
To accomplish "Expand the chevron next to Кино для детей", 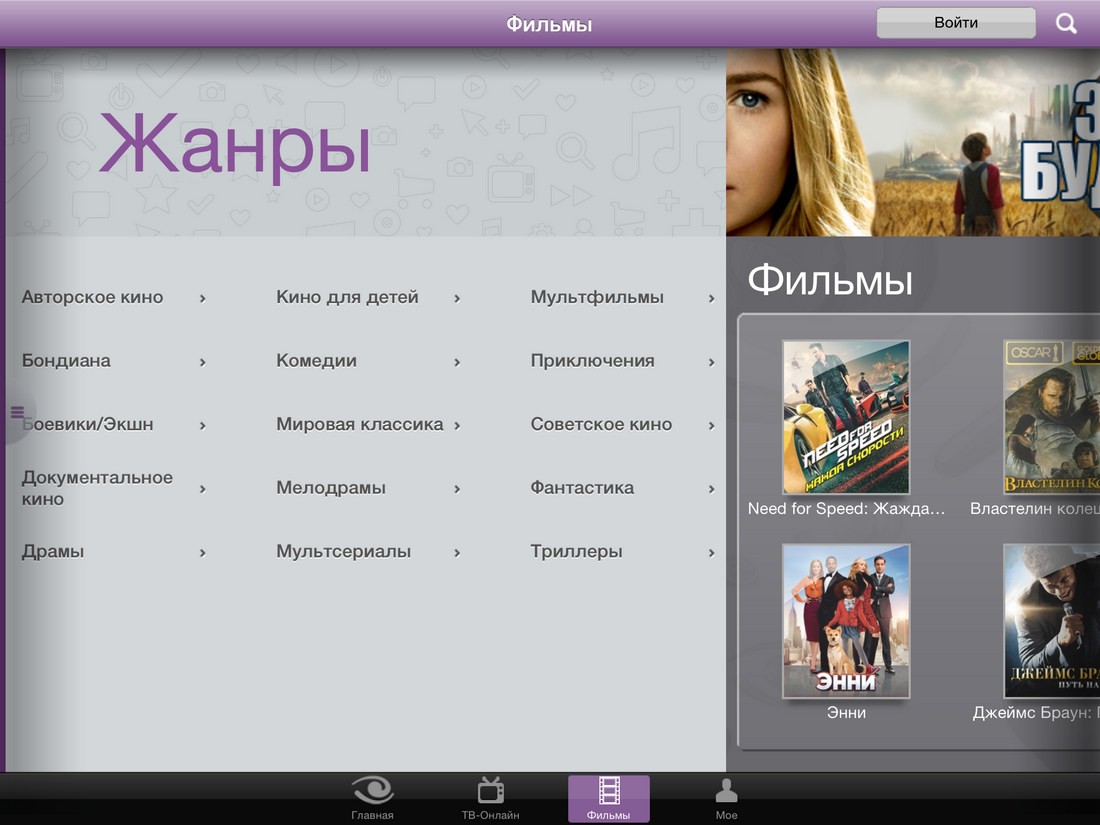I will click(x=457, y=298).
